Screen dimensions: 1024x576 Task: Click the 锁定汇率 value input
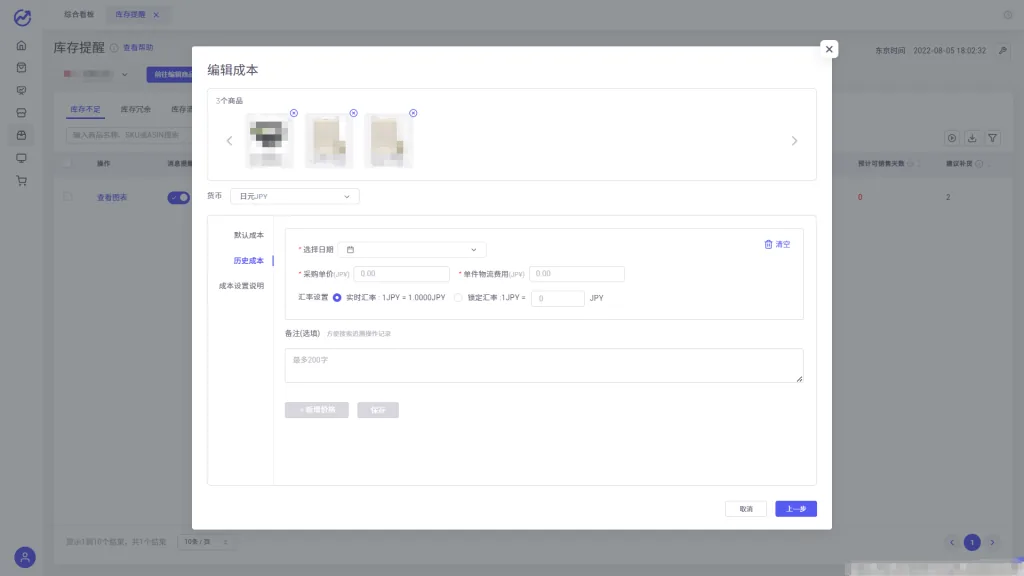coord(558,298)
